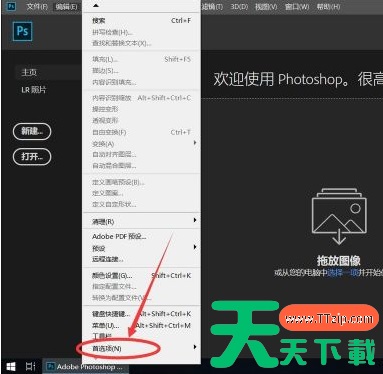Close the 编辑(E) menu in menu bar

pos(66,6)
